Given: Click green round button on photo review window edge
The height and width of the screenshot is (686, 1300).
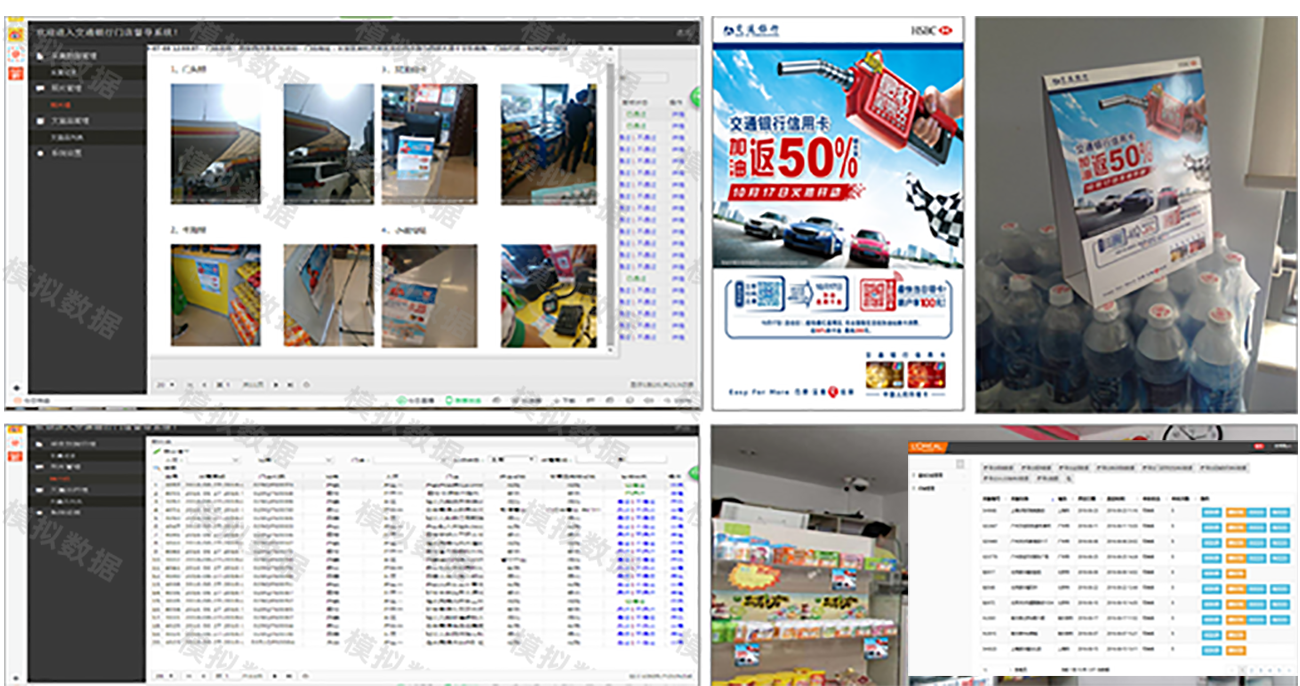Looking at the screenshot, I should (696, 97).
